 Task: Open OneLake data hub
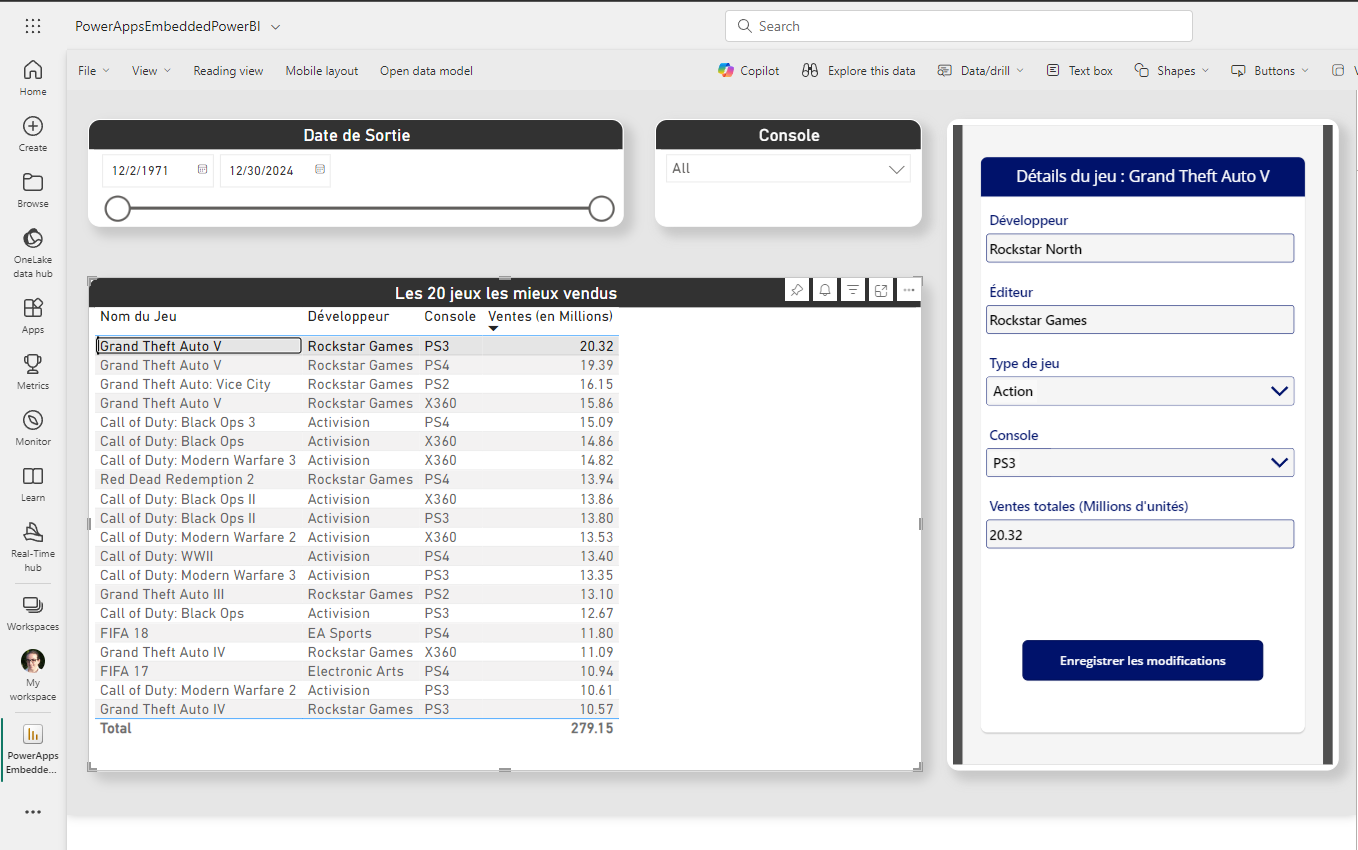(33, 253)
